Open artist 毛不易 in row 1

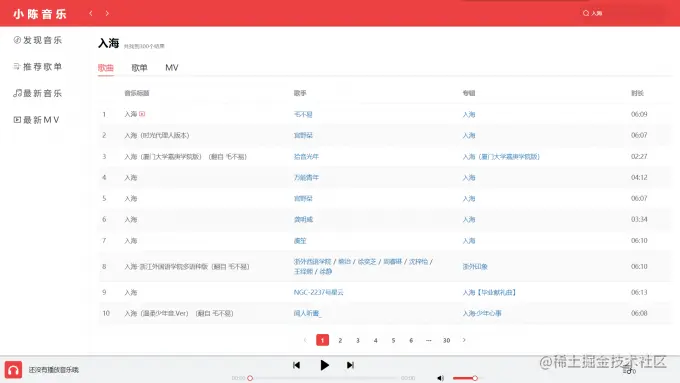coord(303,115)
